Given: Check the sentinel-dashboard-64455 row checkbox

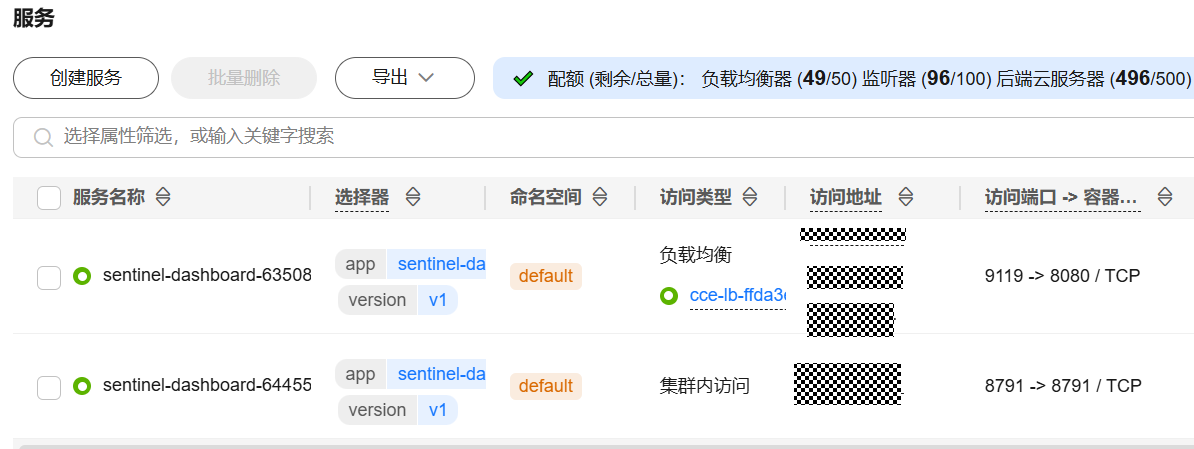Looking at the screenshot, I should (49, 387).
